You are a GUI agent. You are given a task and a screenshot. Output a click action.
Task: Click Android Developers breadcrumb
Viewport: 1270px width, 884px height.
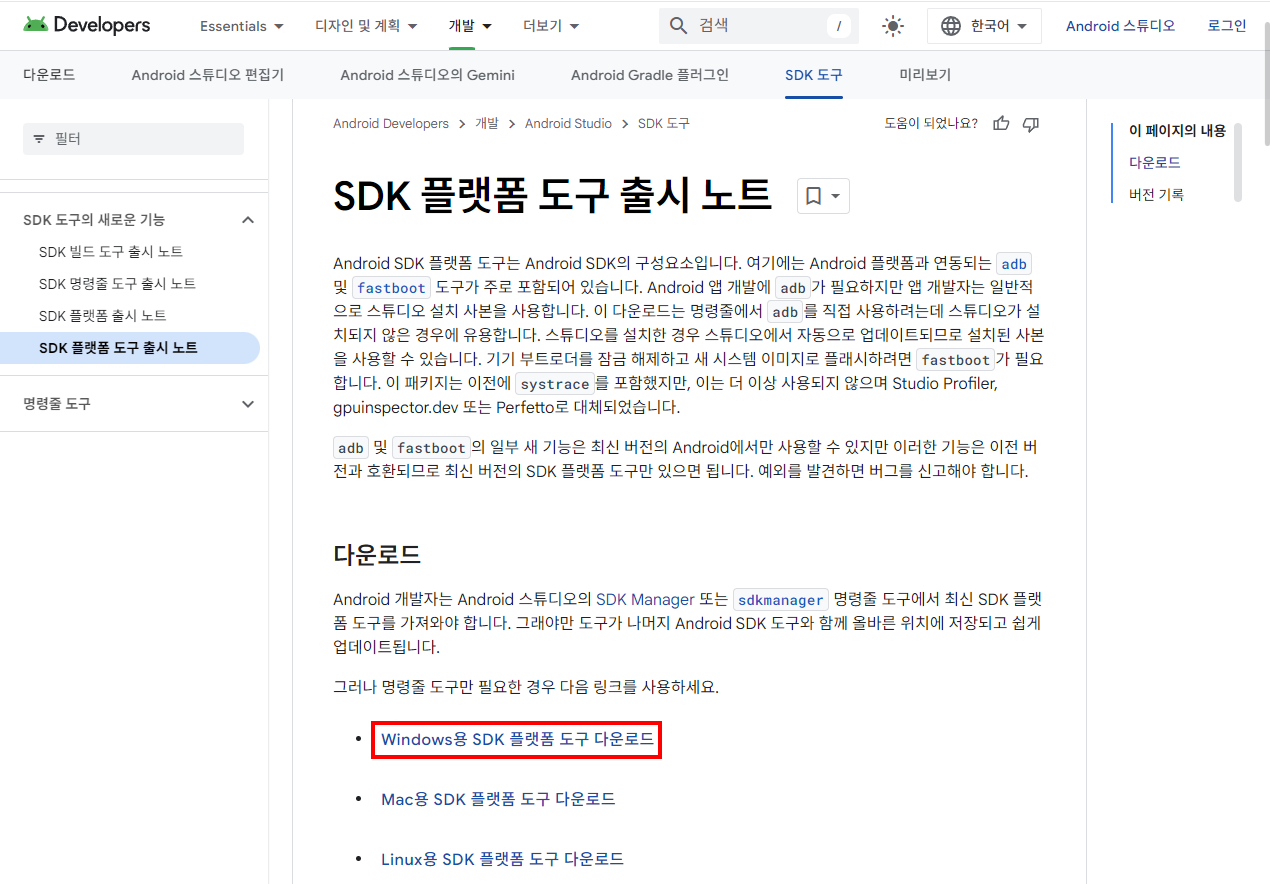pyautogui.click(x=391, y=124)
